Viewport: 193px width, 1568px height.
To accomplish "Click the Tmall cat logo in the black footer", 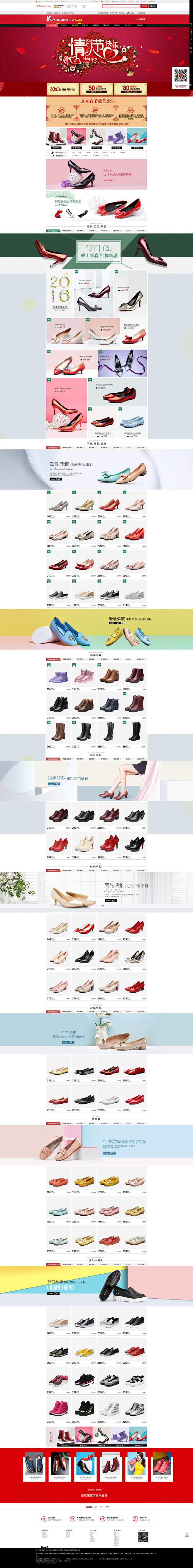I will point(45,1548).
